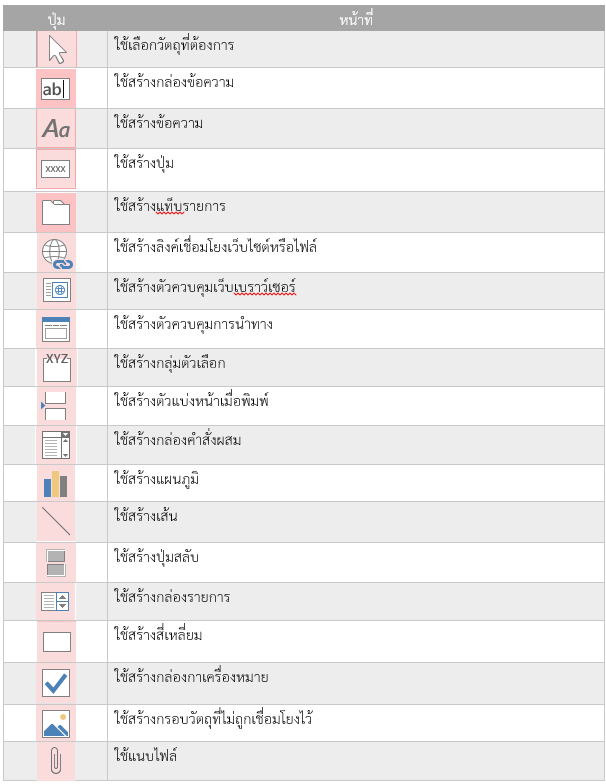
Task: Choose the Label (Aa) control icon
Action: (56, 128)
